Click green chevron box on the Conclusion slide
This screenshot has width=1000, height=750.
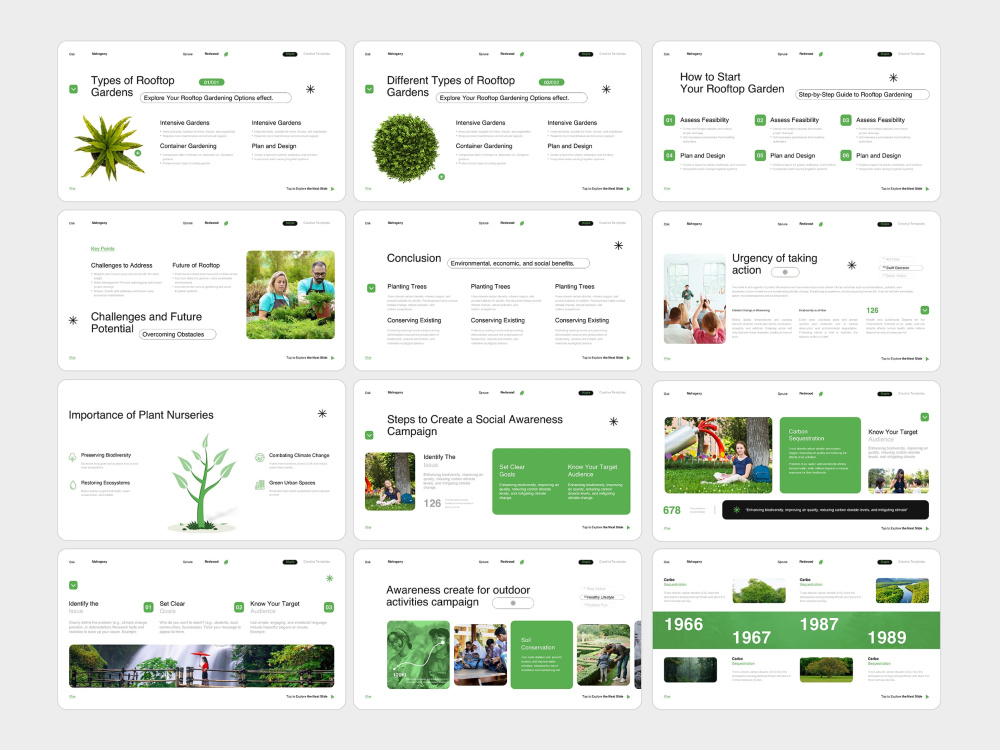pos(371,288)
